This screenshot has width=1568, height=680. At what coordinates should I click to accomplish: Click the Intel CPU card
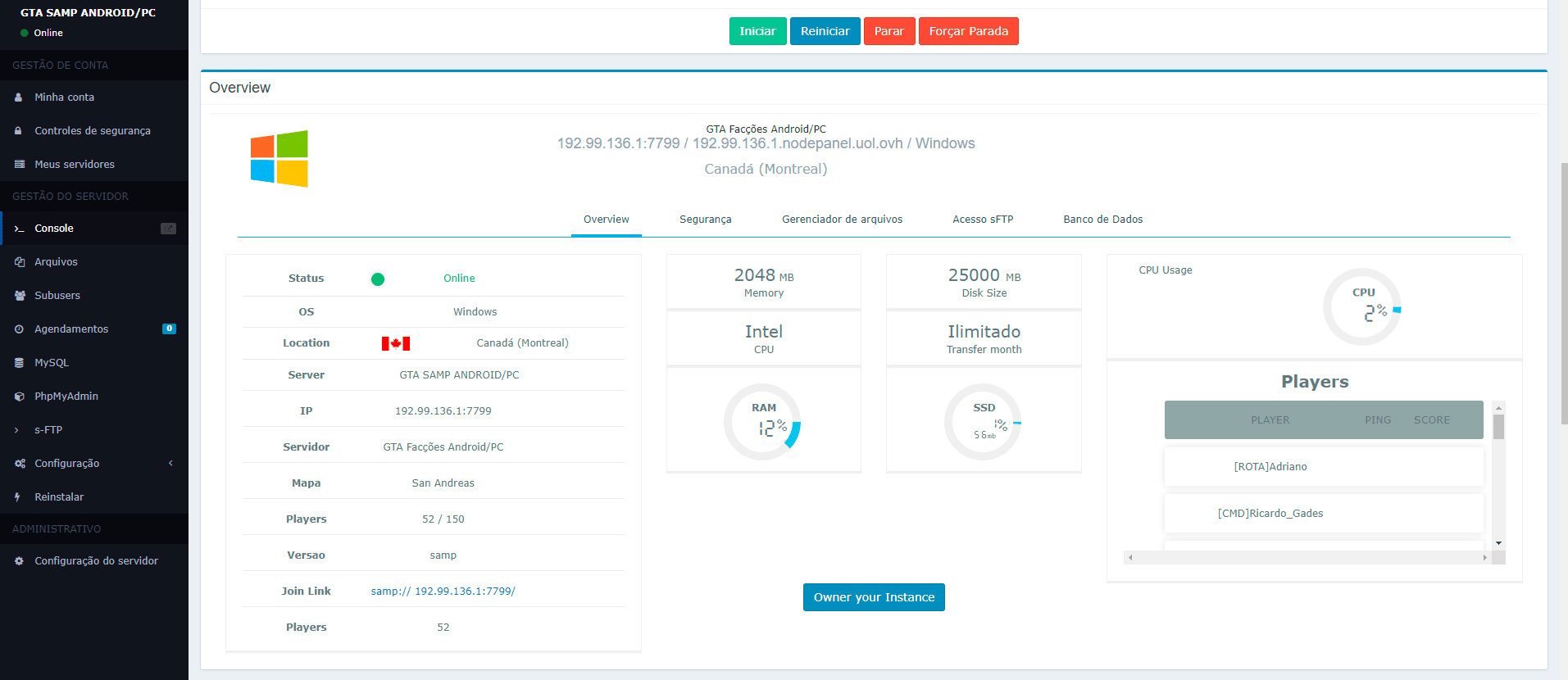pyautogui.click(x=764, y=339)
